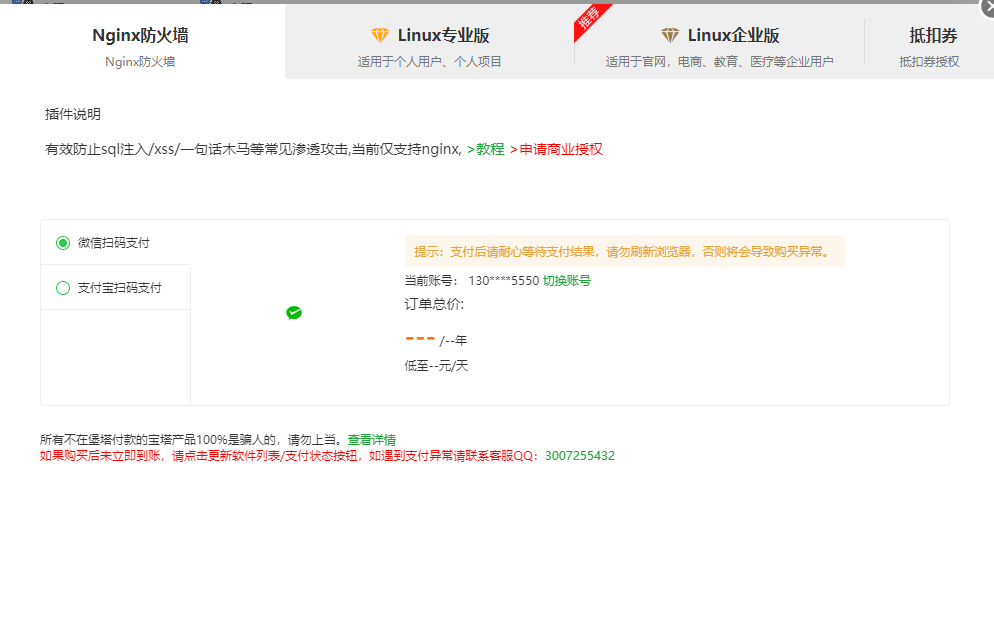This screenshot has height=634, width=994.
Task: Click the orange --- price placeholder
Action: point(420,339)
